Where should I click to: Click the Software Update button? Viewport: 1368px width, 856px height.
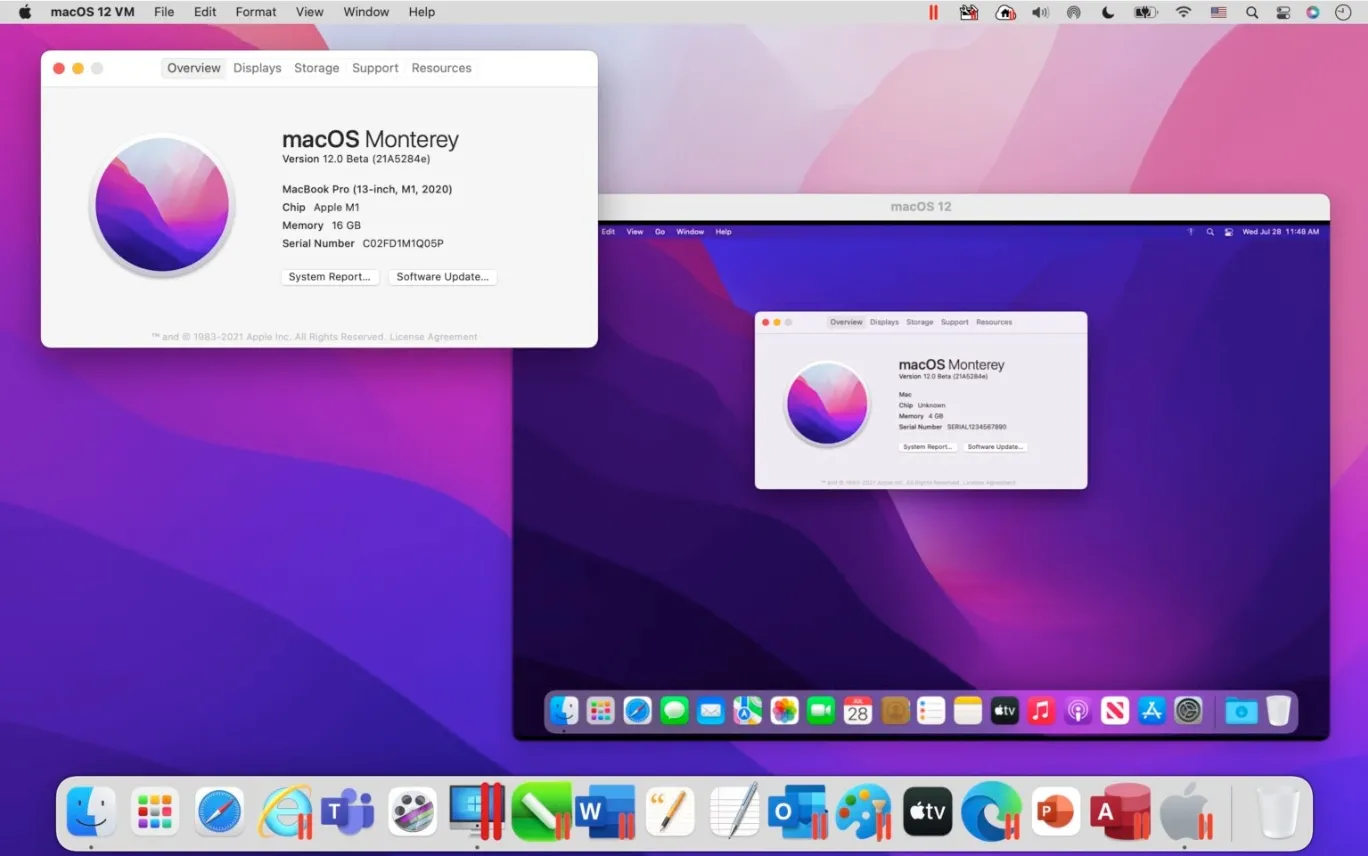(x=442, y=277)
